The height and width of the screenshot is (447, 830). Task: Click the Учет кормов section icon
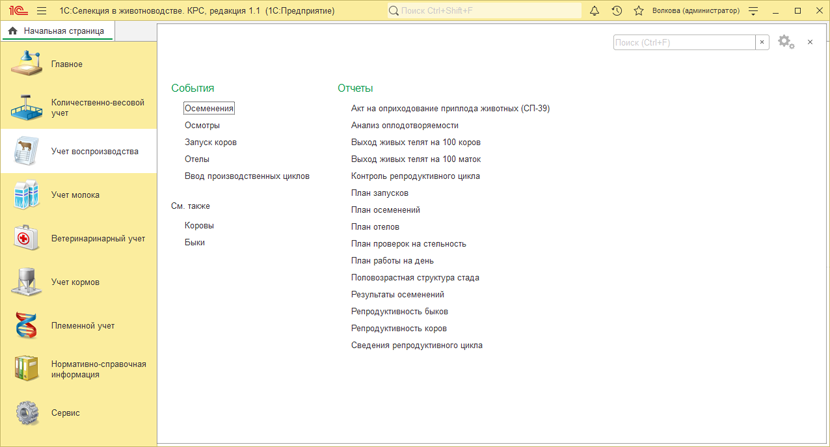(27, 282)
